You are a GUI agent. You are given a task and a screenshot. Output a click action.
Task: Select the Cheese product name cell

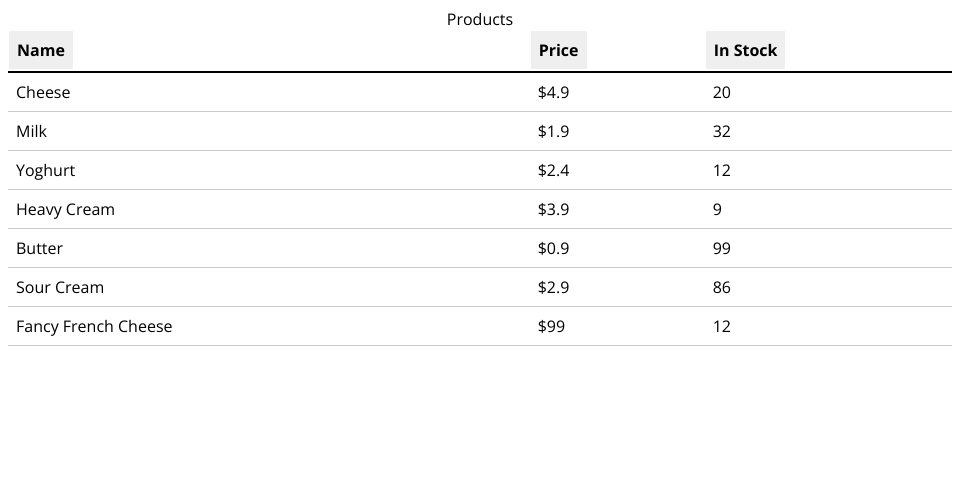(43, 92)
